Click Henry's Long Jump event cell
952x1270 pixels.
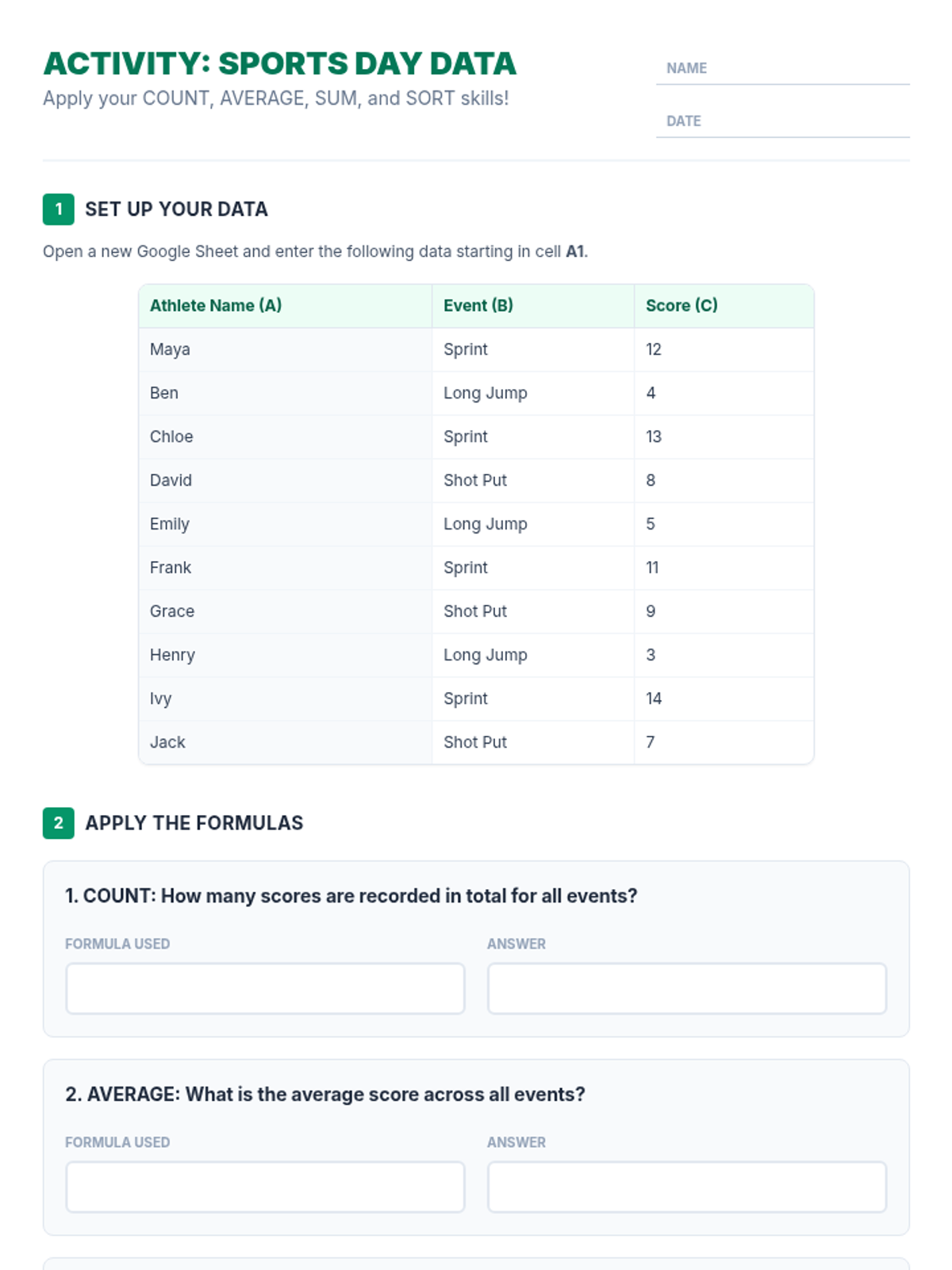pos(485,655)
